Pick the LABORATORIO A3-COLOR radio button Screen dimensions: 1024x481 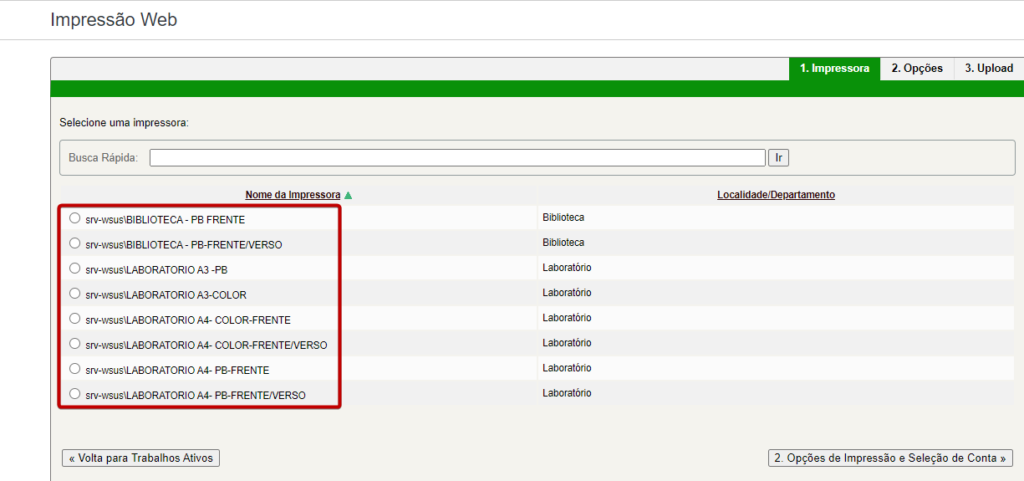click(x=75, y=293)
